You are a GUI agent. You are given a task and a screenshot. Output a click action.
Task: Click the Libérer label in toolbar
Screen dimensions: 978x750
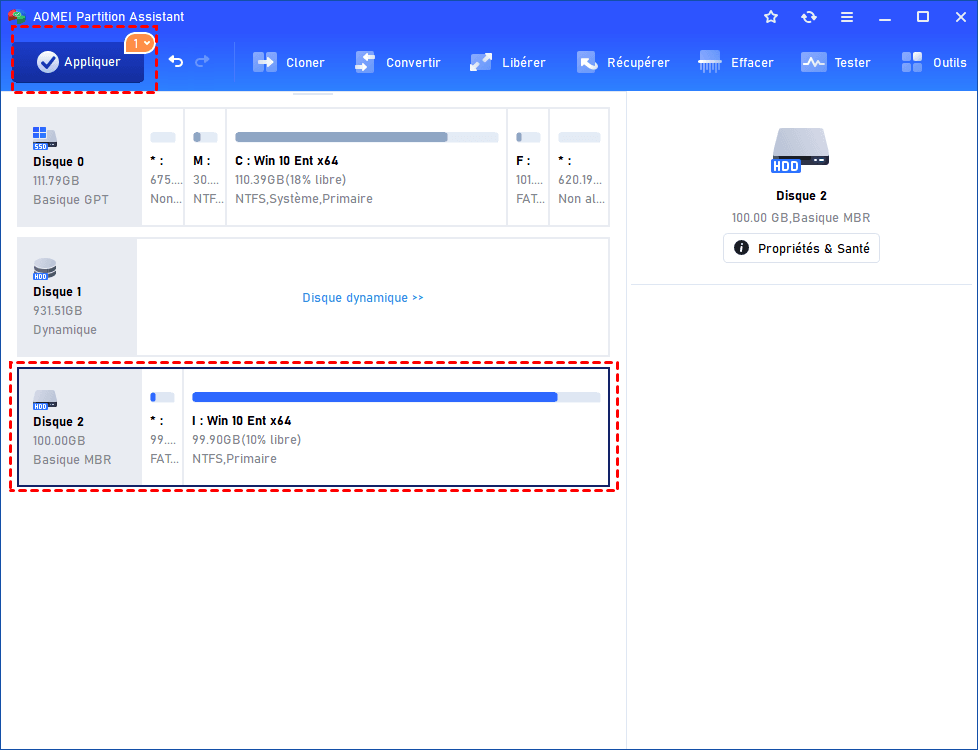524,62
